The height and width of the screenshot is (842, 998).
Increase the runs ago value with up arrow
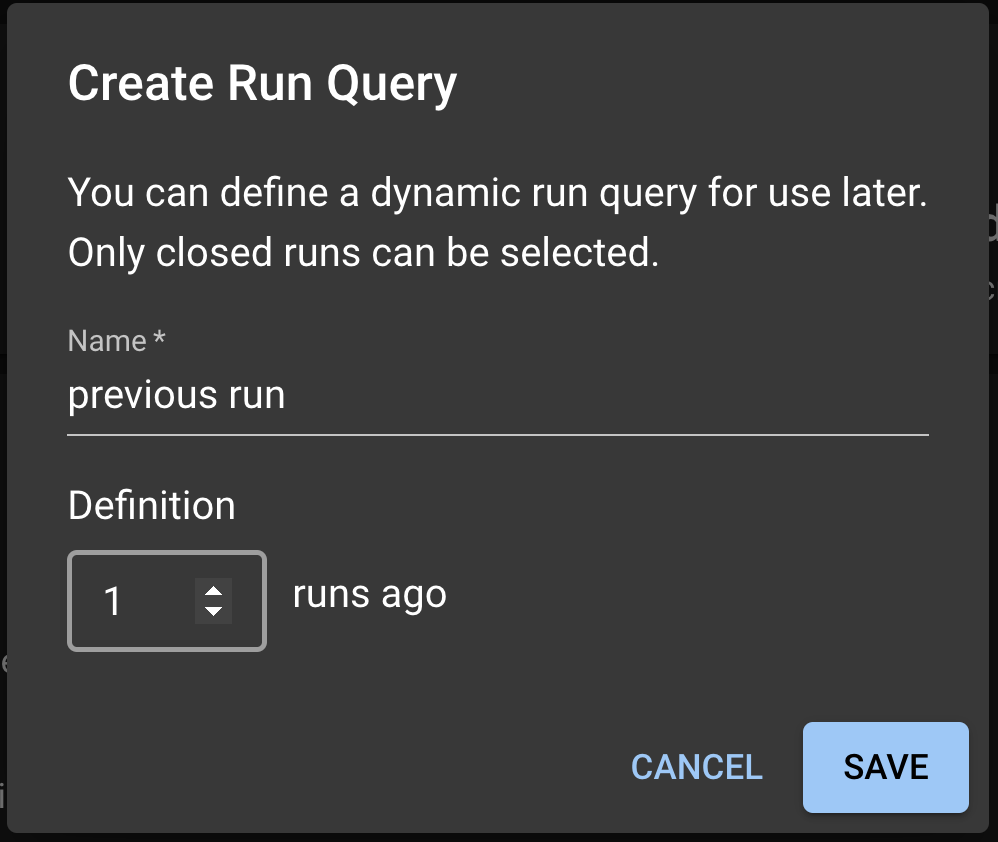(213, 590)
